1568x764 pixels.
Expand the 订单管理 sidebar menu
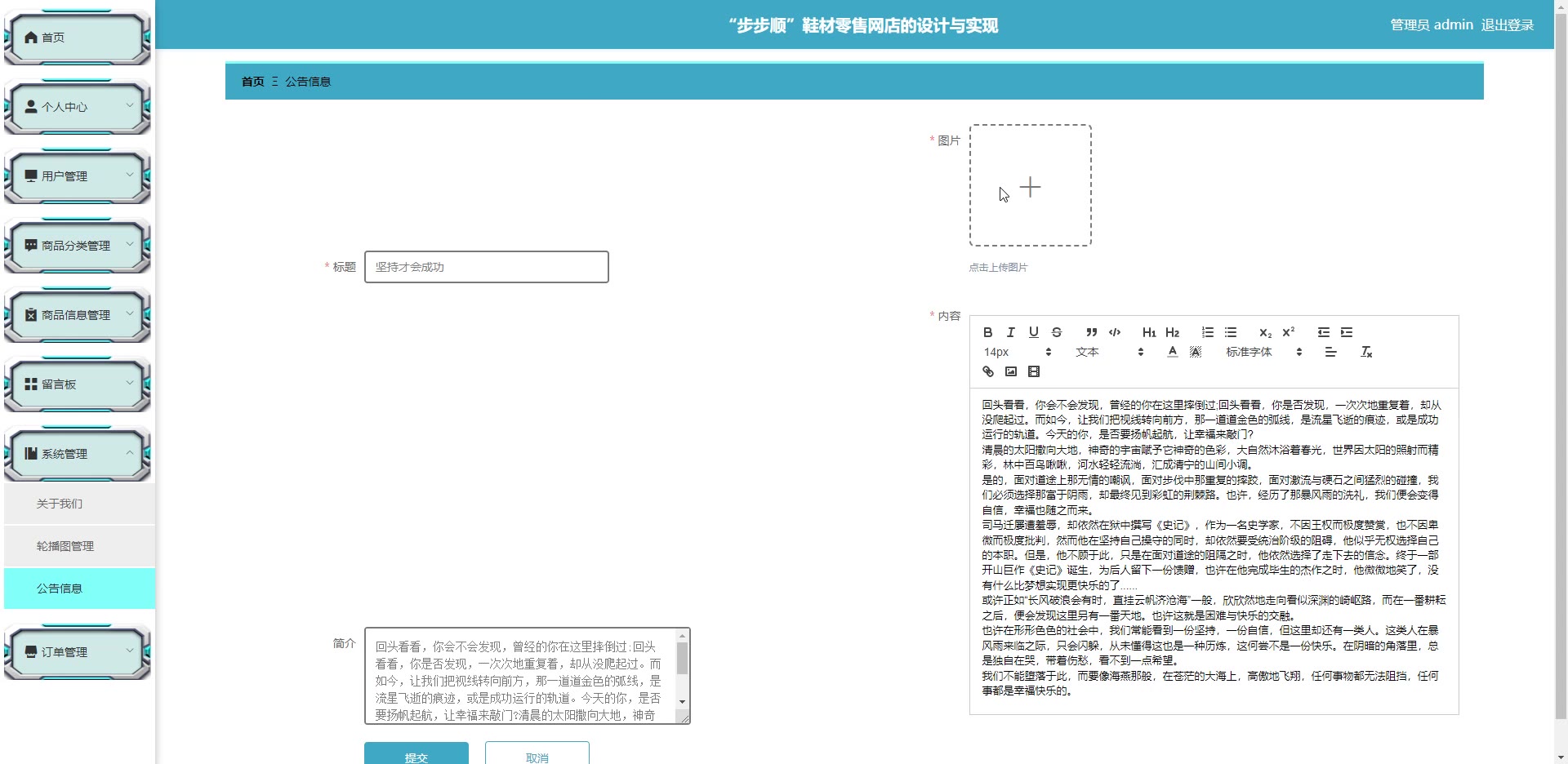coord(78,652)
